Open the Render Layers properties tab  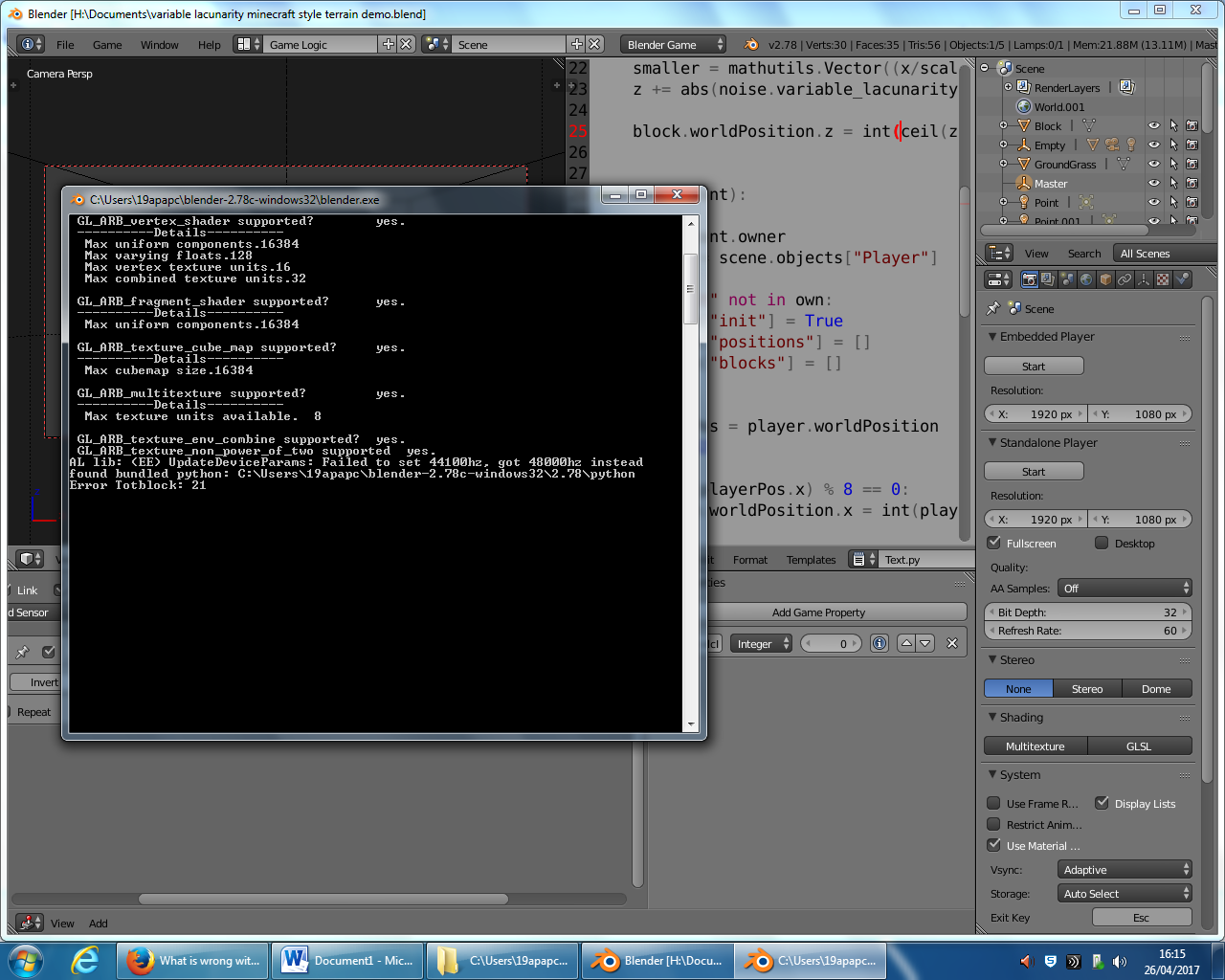click(x=1048, y=279)
